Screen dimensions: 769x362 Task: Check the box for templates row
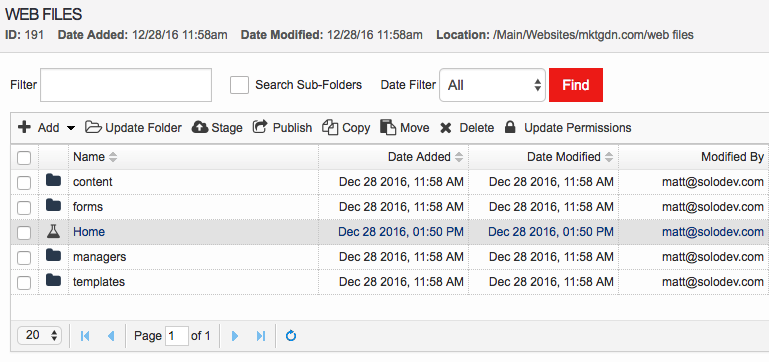click(x=24, y=283)
